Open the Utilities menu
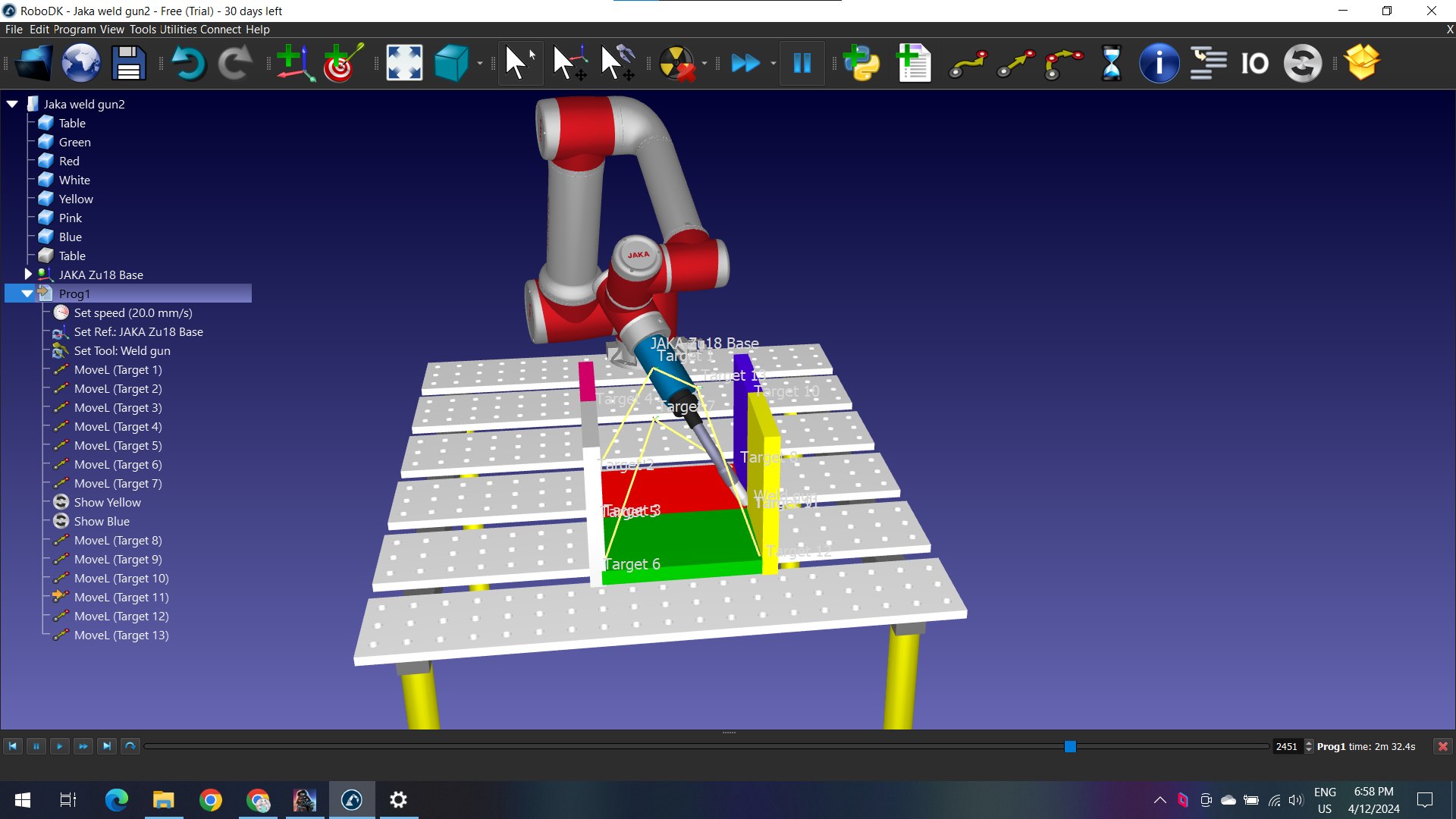The image size is (1456, 819). 178,30
